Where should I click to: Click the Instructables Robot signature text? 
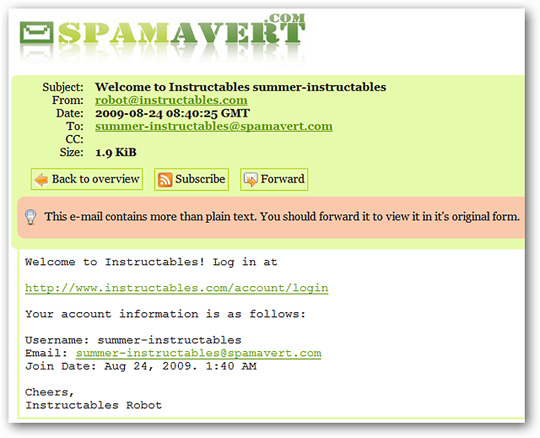tap(94, 405)
